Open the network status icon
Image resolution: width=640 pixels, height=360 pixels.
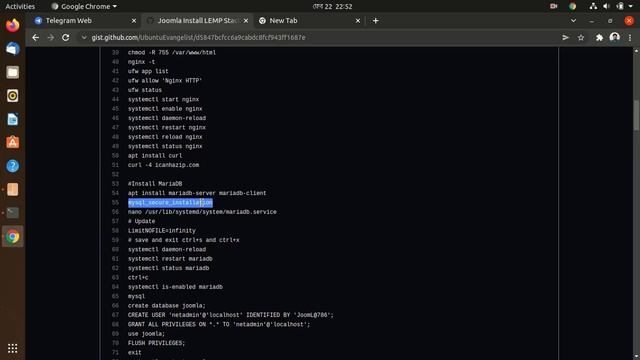(x=593, y=6)
